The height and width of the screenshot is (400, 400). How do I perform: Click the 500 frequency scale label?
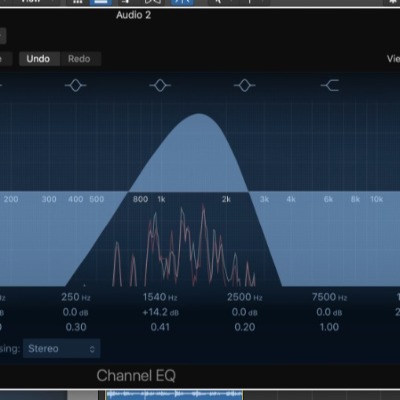point(97,199)
